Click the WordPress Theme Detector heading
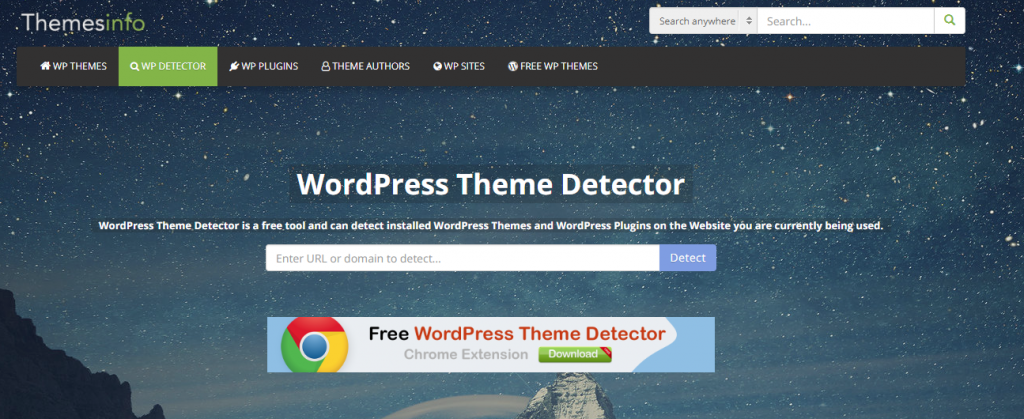 coord(490,184)
